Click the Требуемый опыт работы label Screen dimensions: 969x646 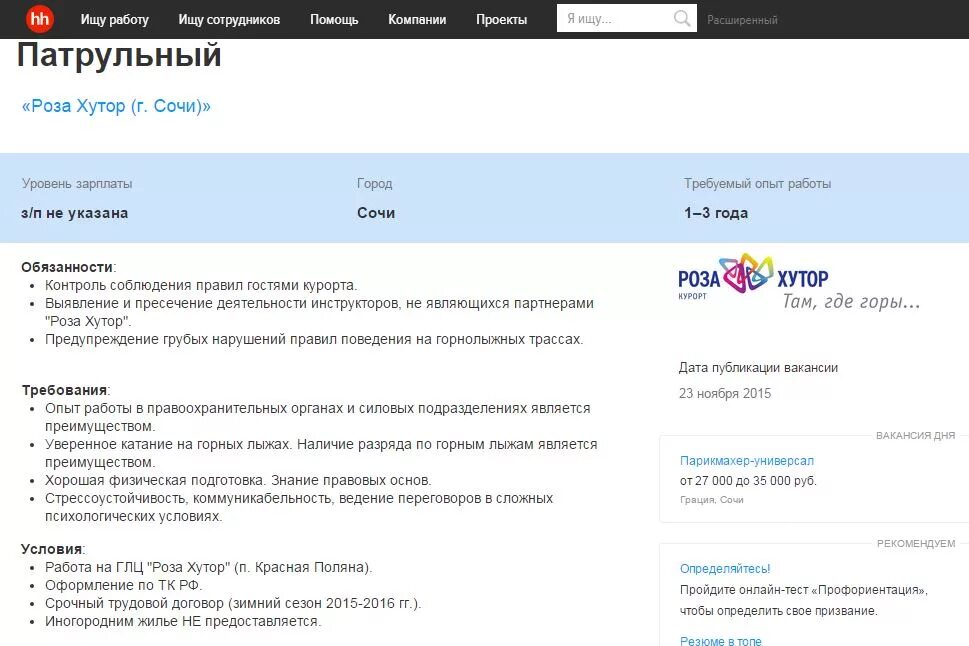757,184
